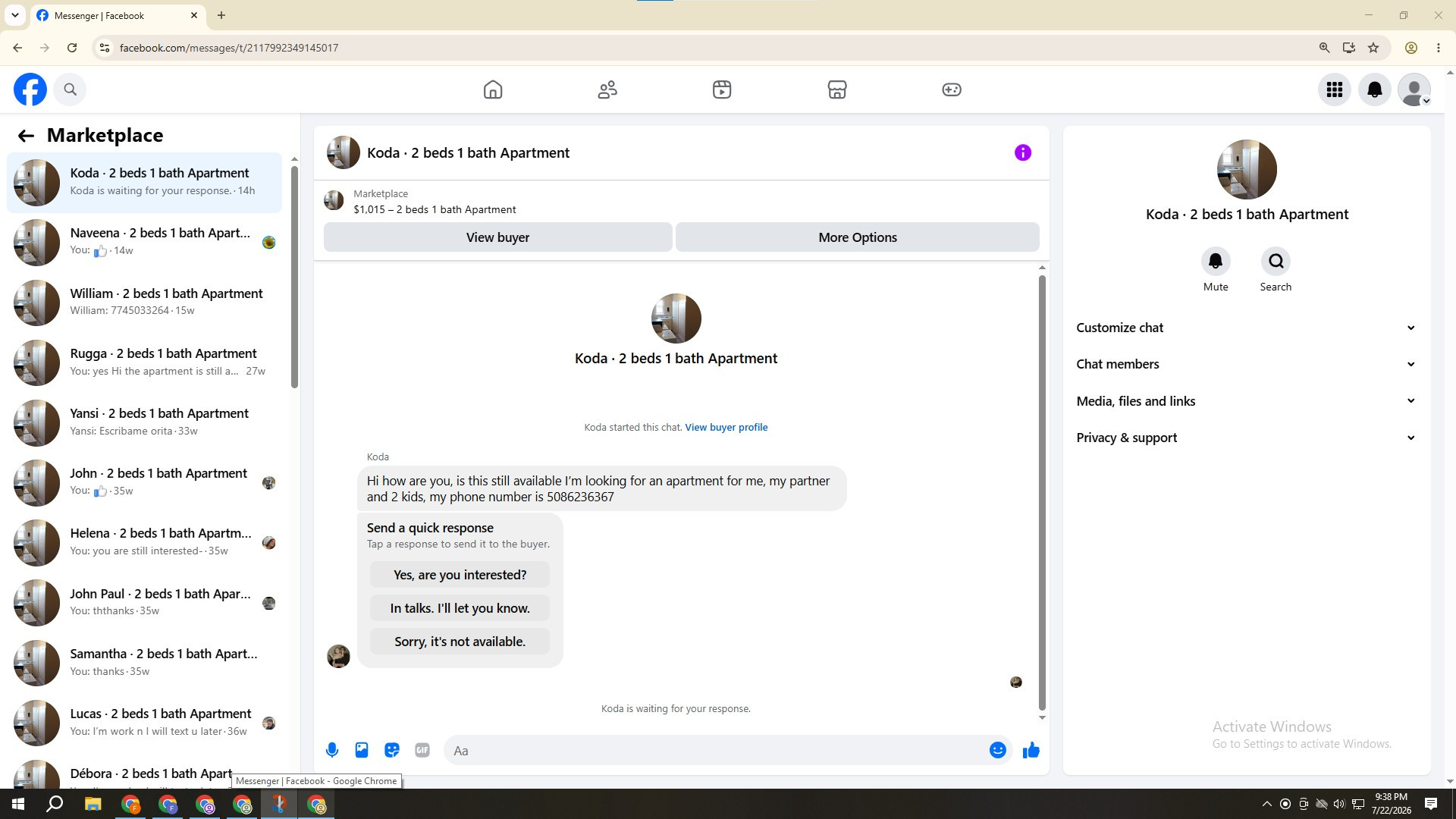Image resolution: width=1456 pixels, height=819 pixels.
Task: Open the voice clip microphone icon
Action: coord(331,750)
